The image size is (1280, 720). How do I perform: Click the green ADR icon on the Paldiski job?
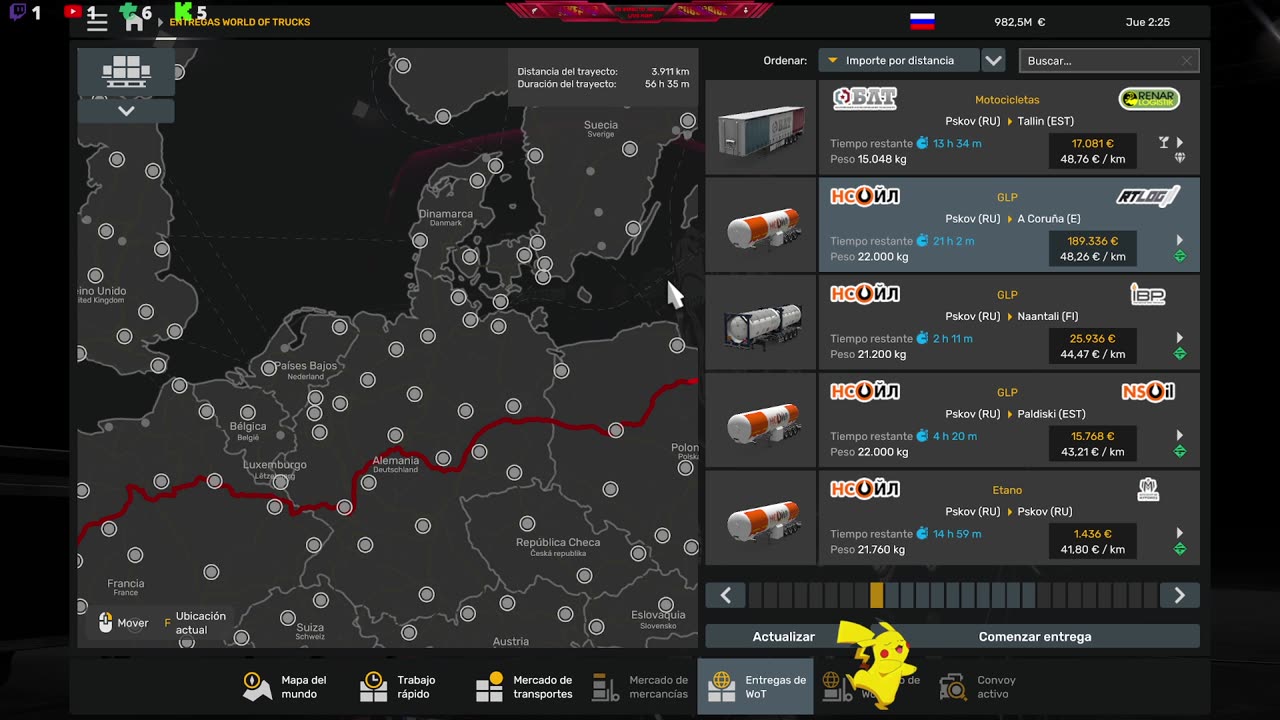click(1180, 451)
